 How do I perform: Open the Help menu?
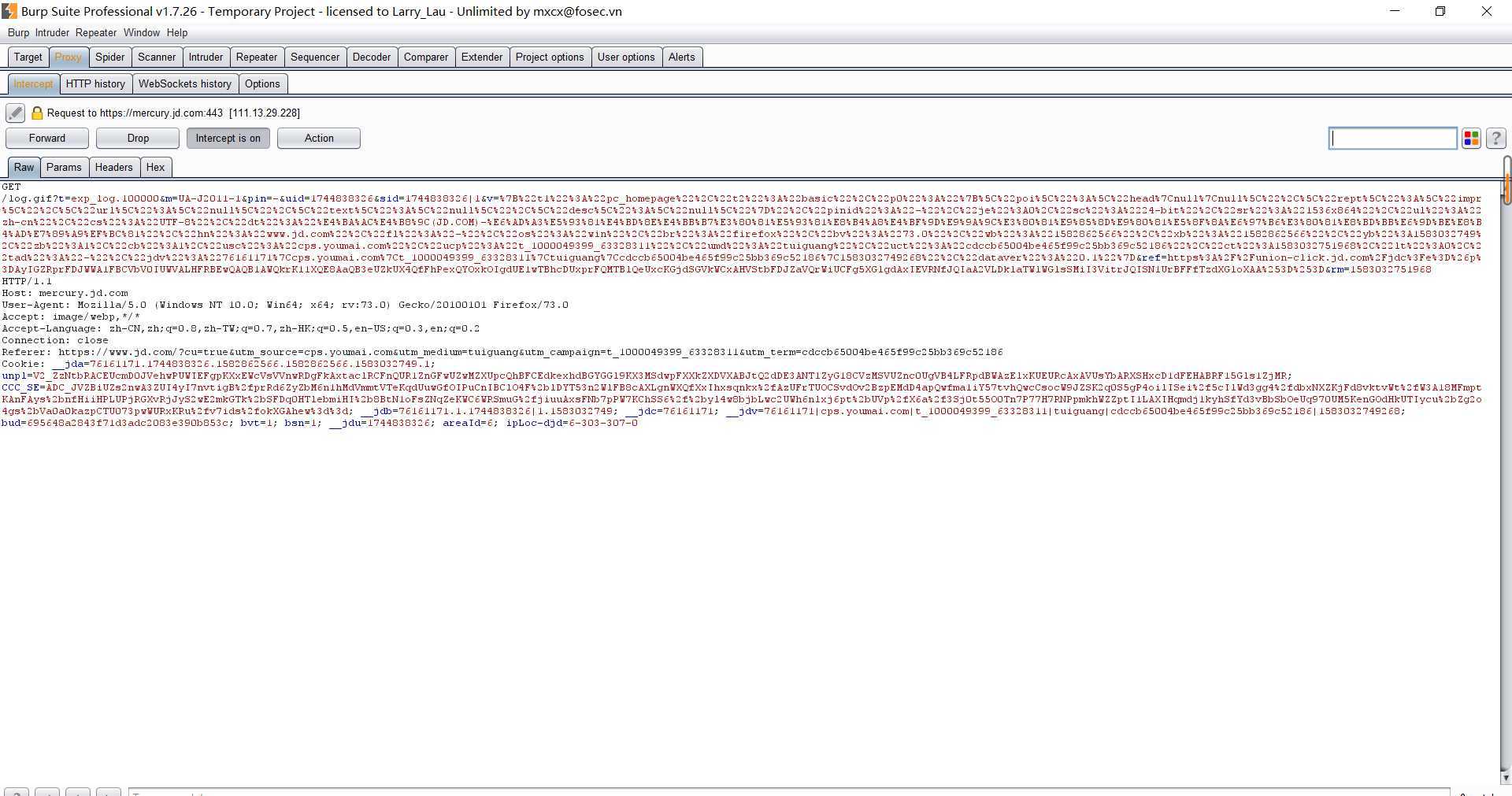[177, 33]
